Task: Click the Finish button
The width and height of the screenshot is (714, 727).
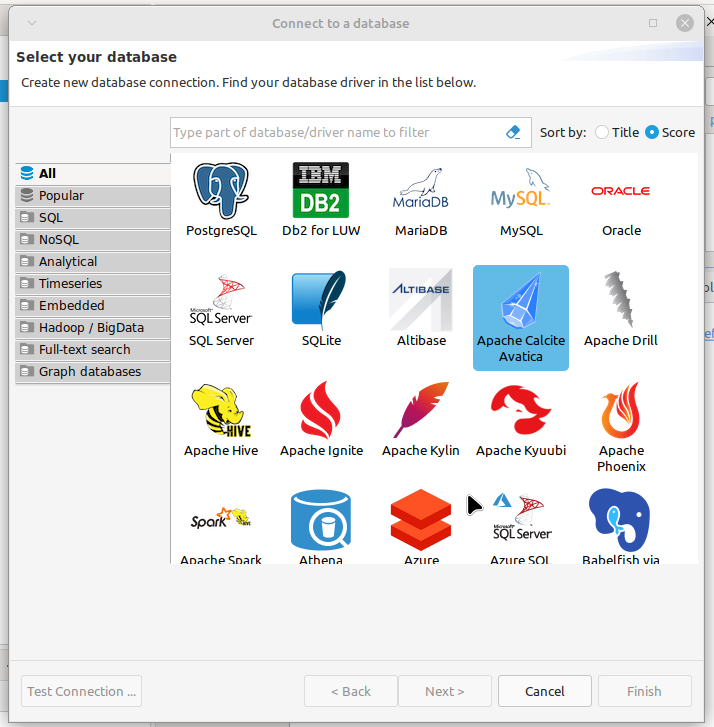Action: tap(644, 691)
